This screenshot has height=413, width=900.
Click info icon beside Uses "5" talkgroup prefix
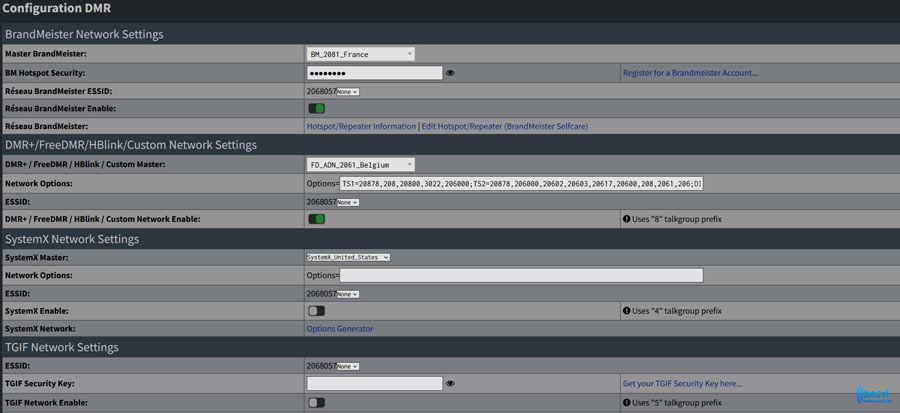pos(626,403)
